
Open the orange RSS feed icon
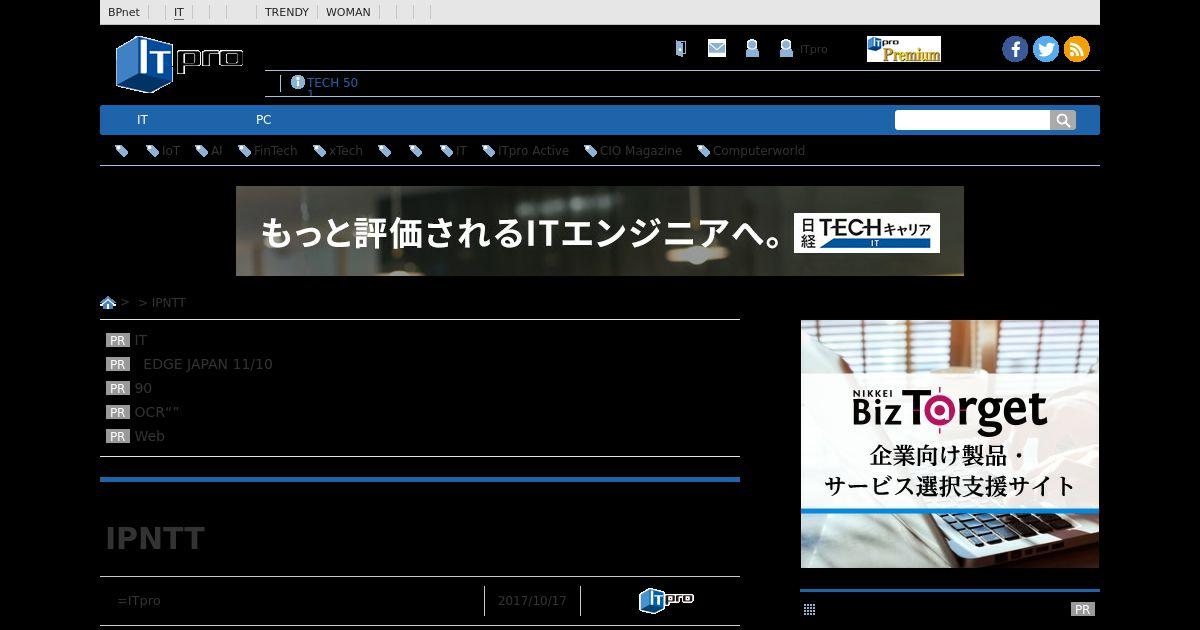pyautogui.click(x=1077, y=49)
